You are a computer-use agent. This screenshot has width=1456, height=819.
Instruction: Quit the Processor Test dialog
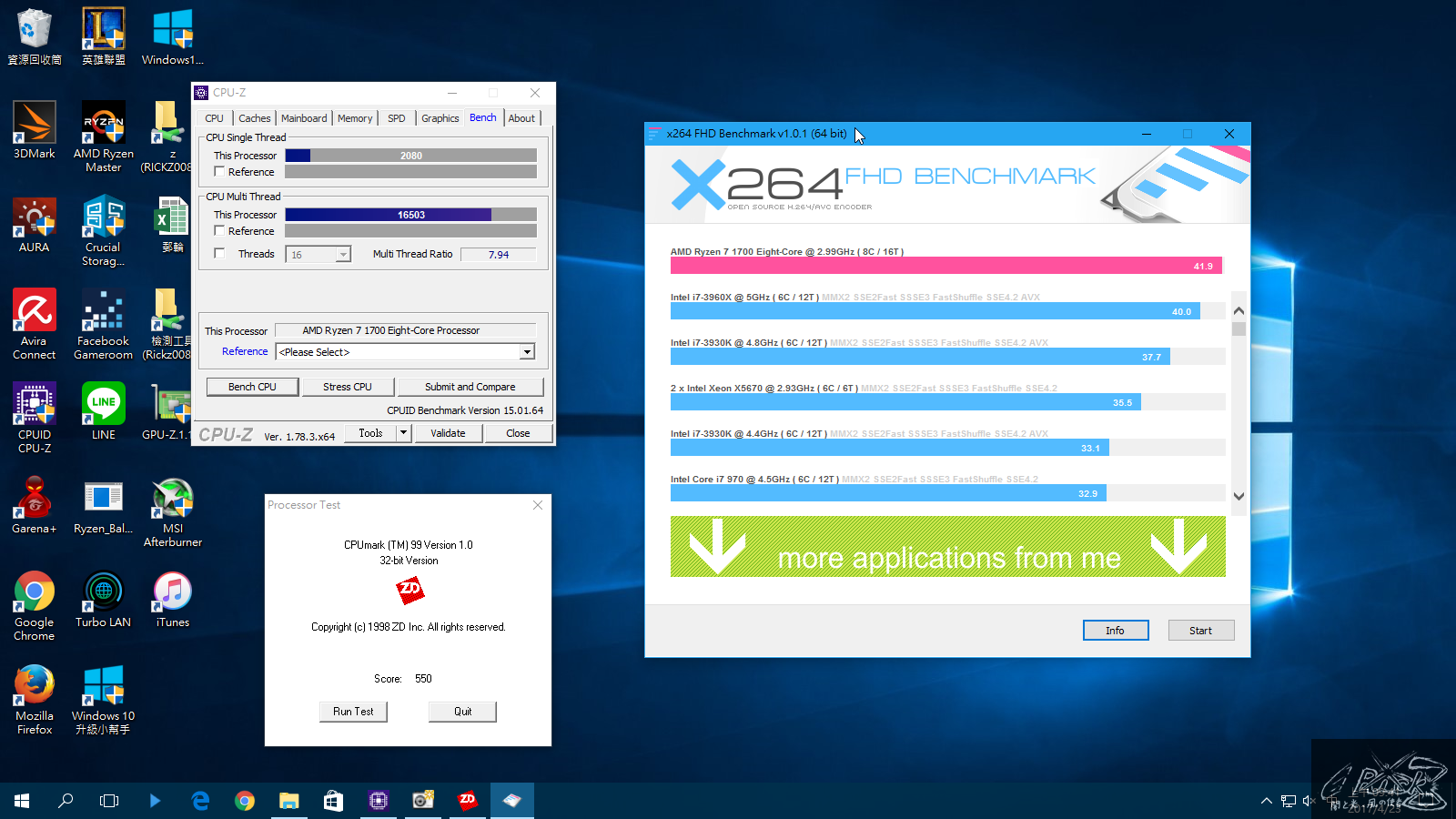pyautogui.click(x=463, y=712)
